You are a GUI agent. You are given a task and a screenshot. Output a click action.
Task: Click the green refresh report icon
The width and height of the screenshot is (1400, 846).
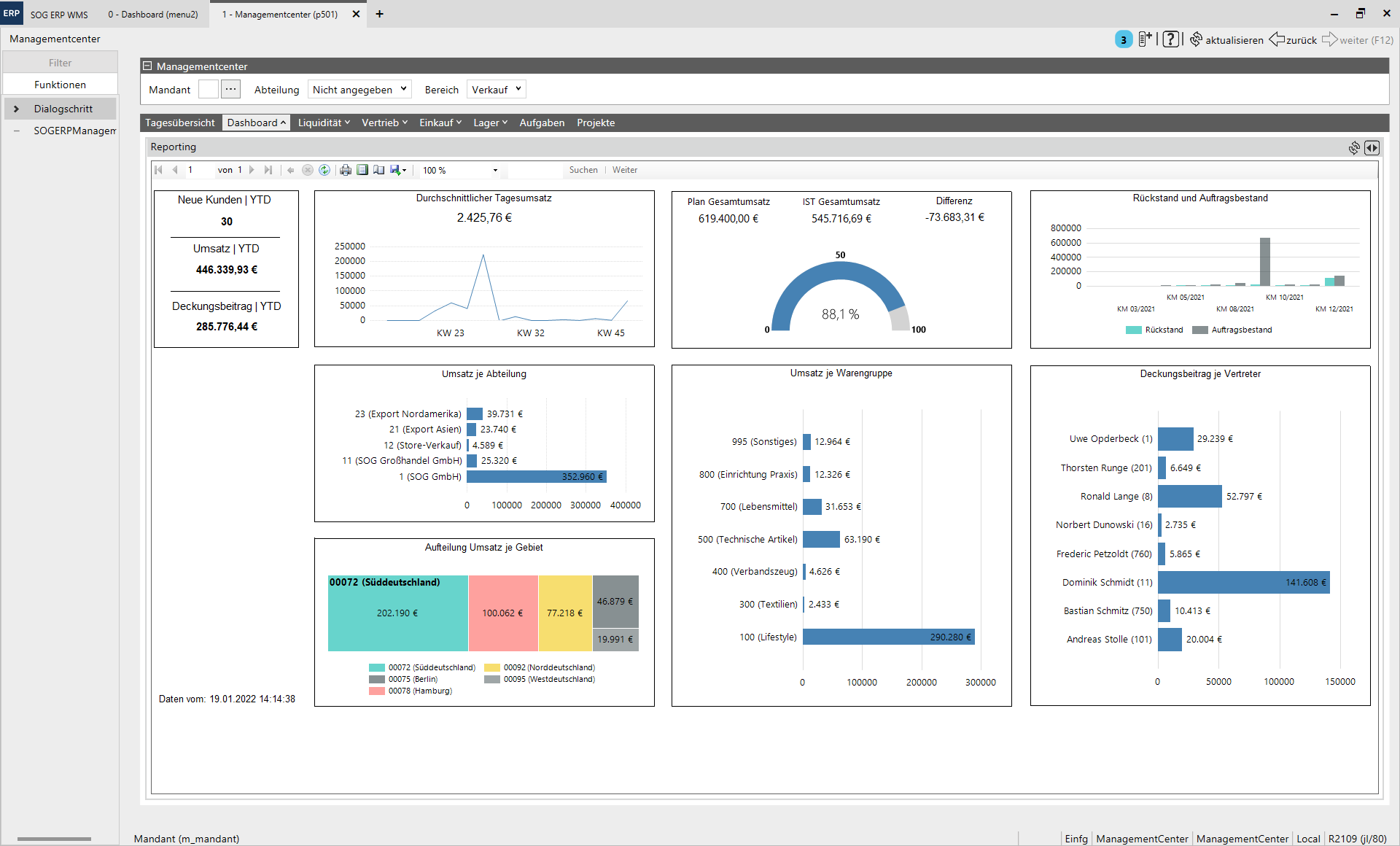(x=324, y=170)
